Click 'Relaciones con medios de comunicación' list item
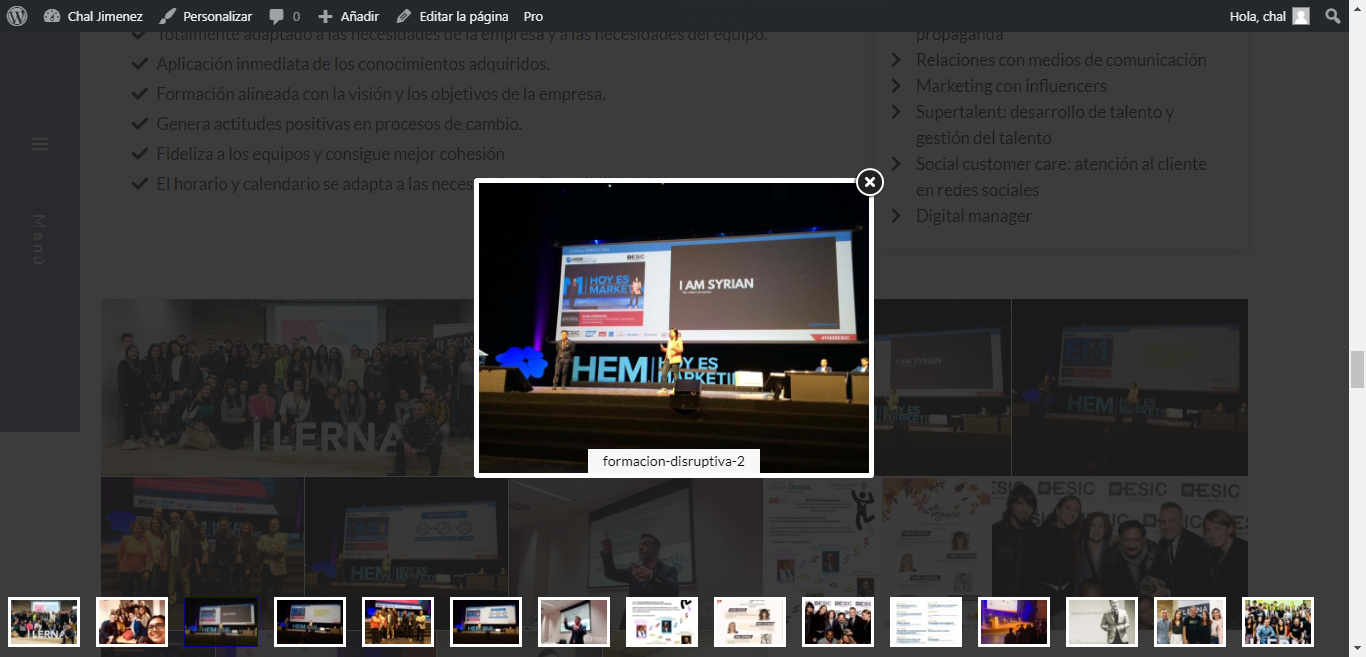The image size is (1366, 657). 1061,60
